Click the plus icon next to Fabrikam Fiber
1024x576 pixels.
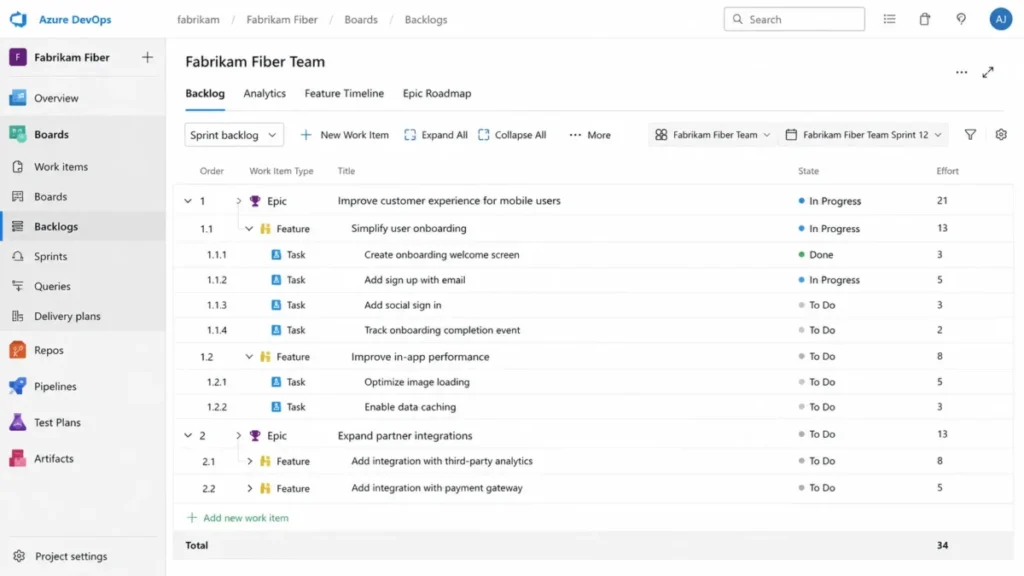coord(148,57)
